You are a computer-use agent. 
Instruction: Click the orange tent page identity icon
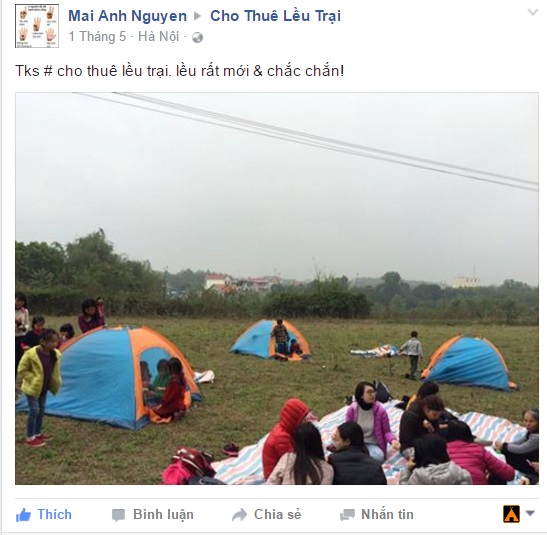click(x=511, y=514)
